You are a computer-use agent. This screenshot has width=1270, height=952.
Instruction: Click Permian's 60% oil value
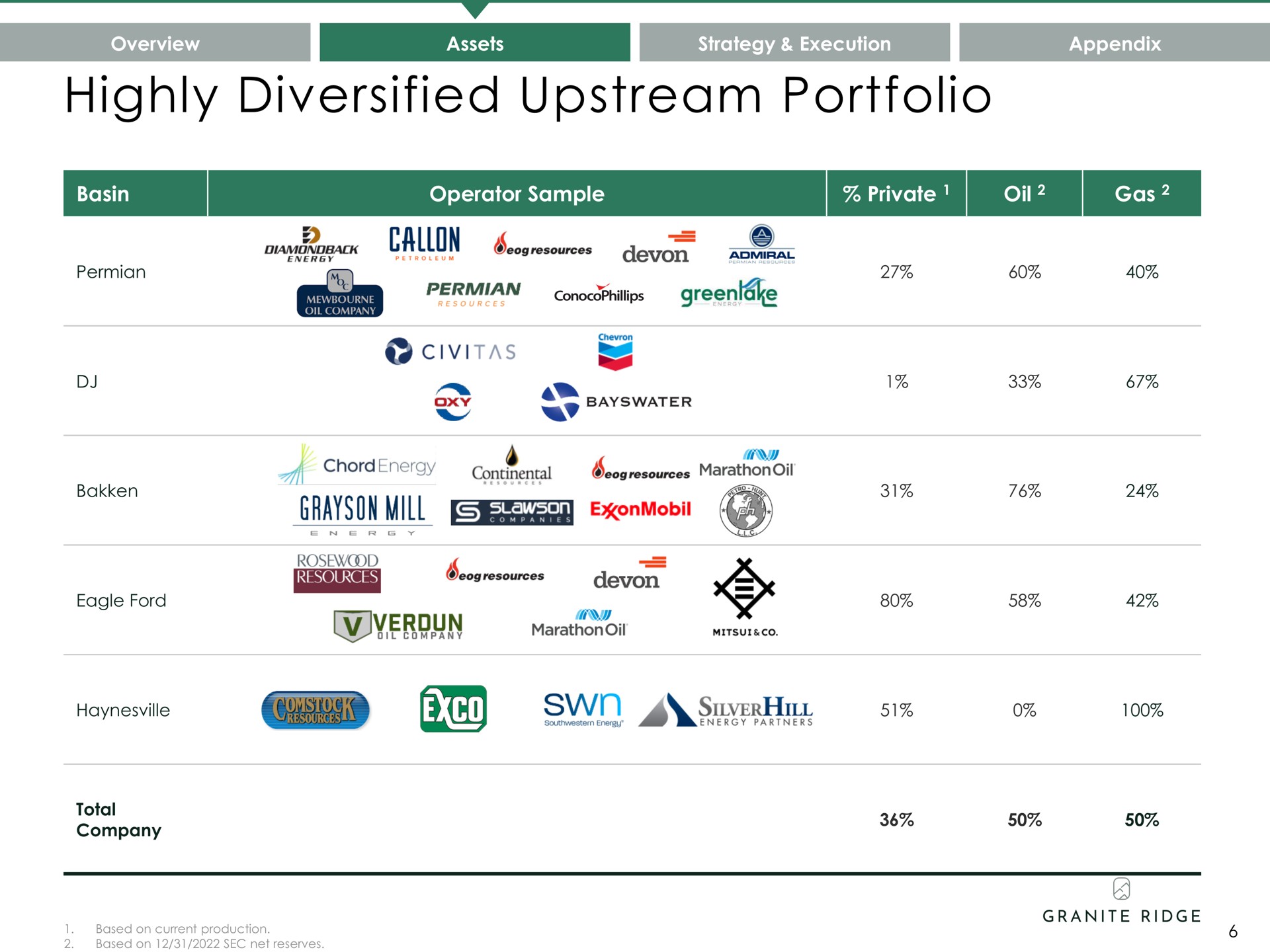coord(1025,272)
